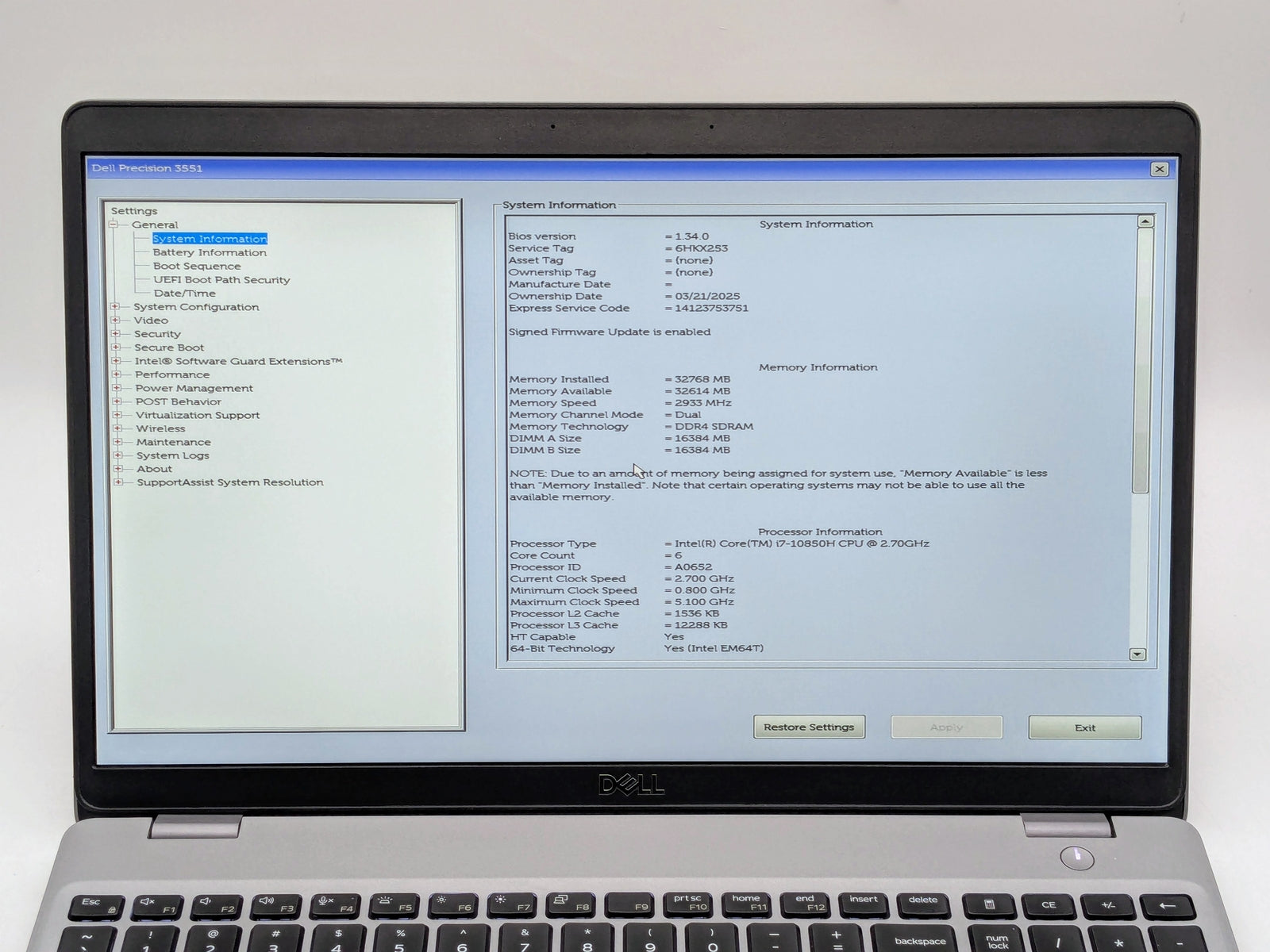The height and width of the screenshot is (952, 1270).
Task: Expand the System Configuration node
Action: pyautogui.click(x=115, y=306)
